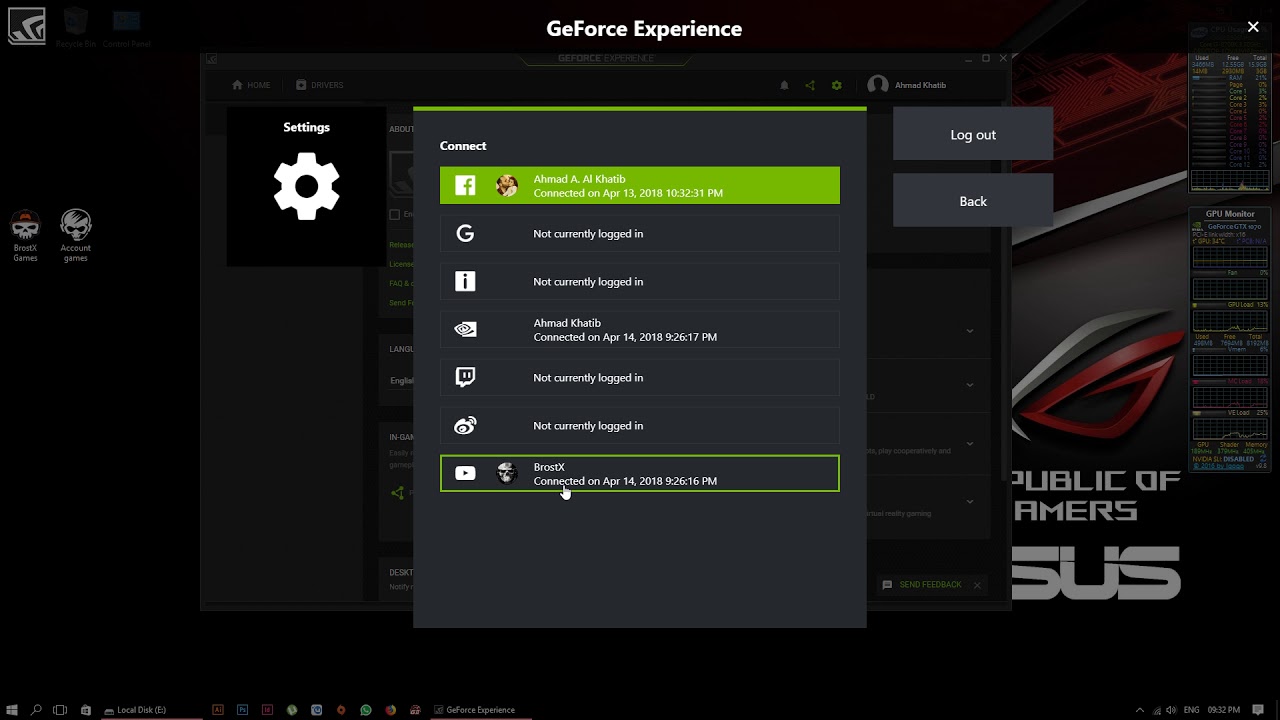
Task: Click the Imgur account icon
Action: click(465, 282)
